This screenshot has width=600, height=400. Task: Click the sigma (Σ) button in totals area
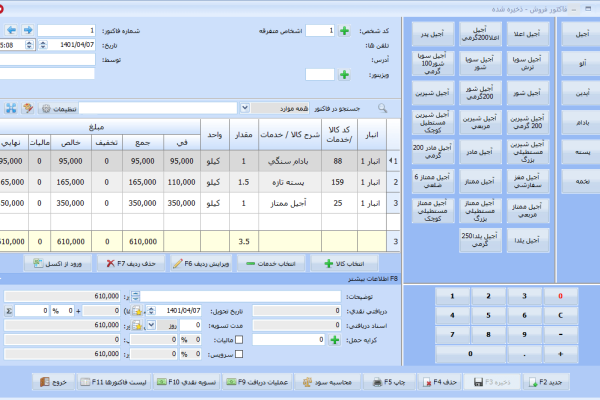click(8, 311)
